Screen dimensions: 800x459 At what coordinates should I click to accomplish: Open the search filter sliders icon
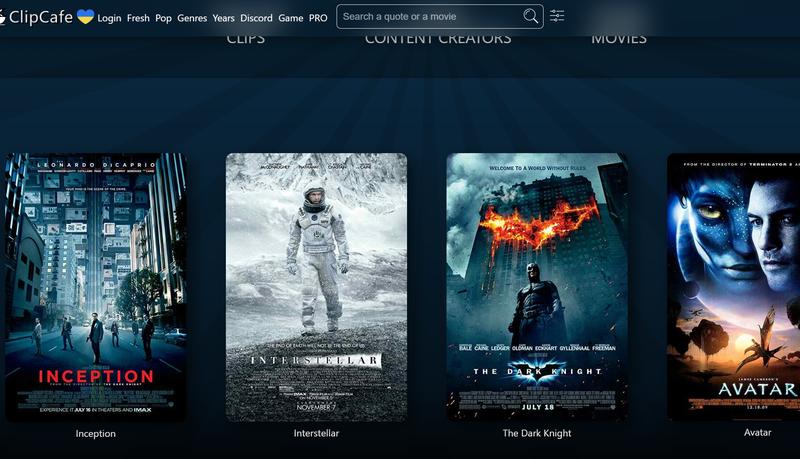coord(557,16)
